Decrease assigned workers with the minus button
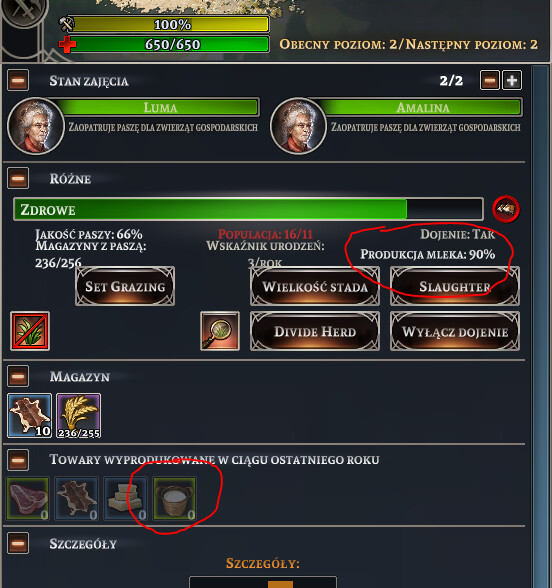The height and width of the screenshot is (588, 552). click(490, 80)
